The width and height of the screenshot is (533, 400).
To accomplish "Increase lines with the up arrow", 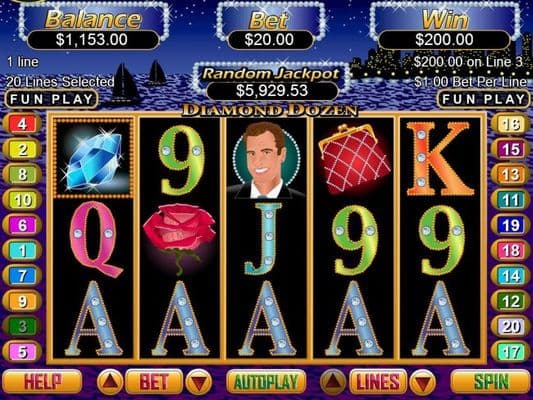I will pyautogui.click(x=333, y=382).
